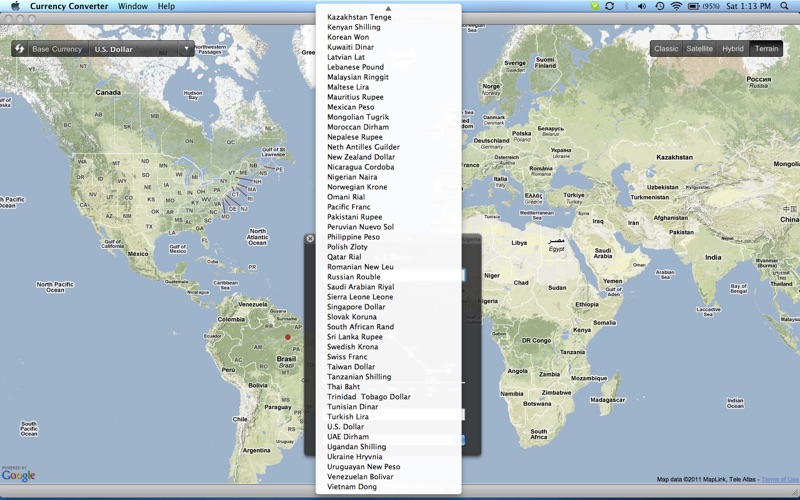This screenshot has height=500, width=800.
Task: Open the Base Currency U.S. Dollar dropdown
Action: coord(141,49)
